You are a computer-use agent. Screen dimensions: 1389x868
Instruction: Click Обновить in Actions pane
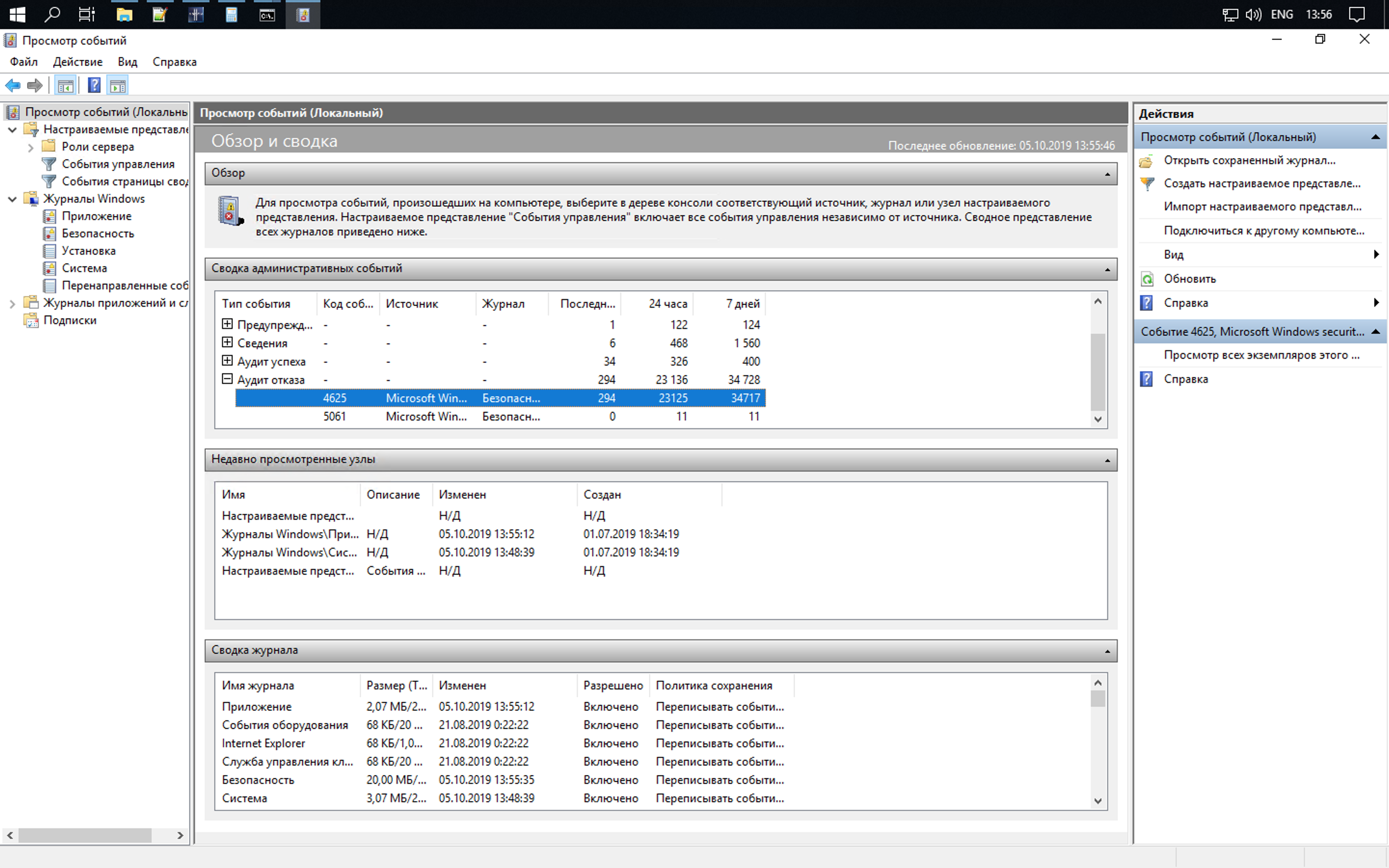[x=1189, y=279]
